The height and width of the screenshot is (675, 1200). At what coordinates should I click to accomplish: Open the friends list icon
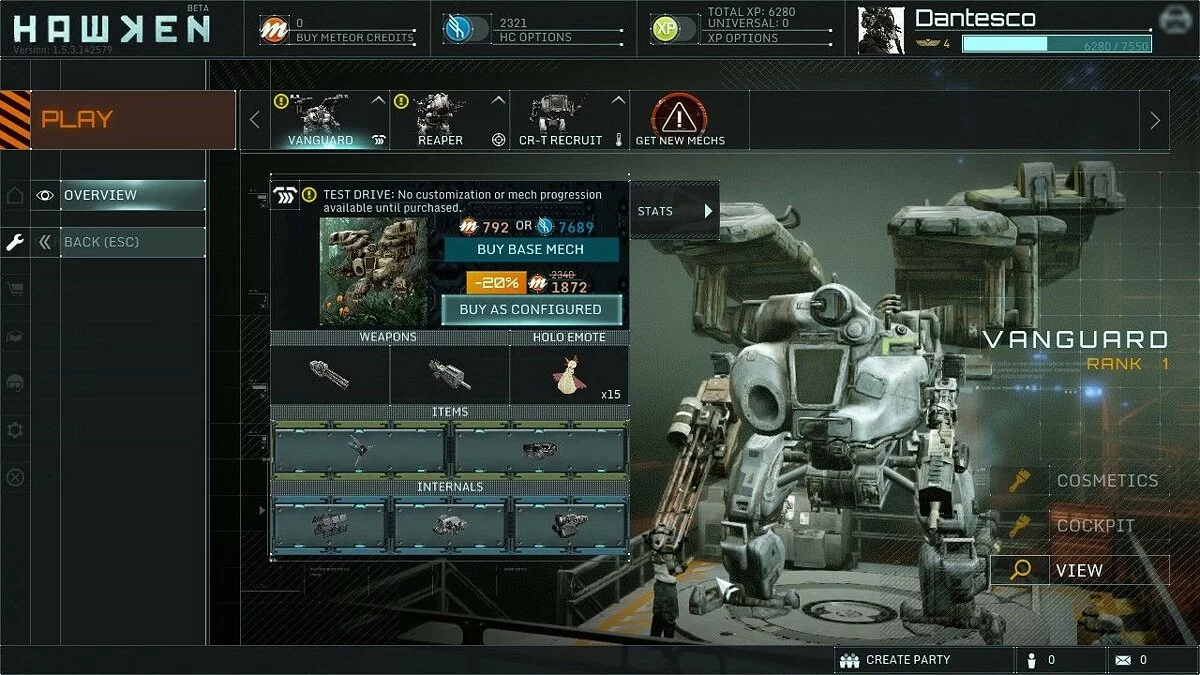point(1032,660)
